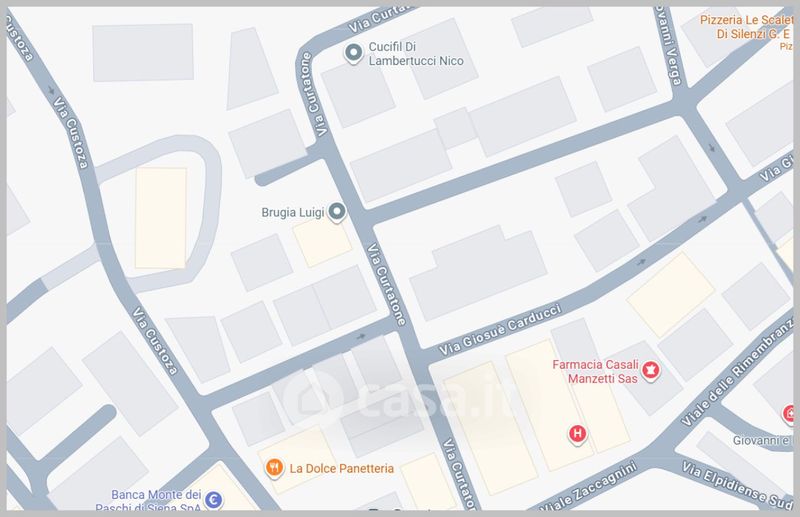The height and width of the screenshot is (517, 800).
Task: Select the Viale Zaccagnini street label
Action: tap(588, 487)
